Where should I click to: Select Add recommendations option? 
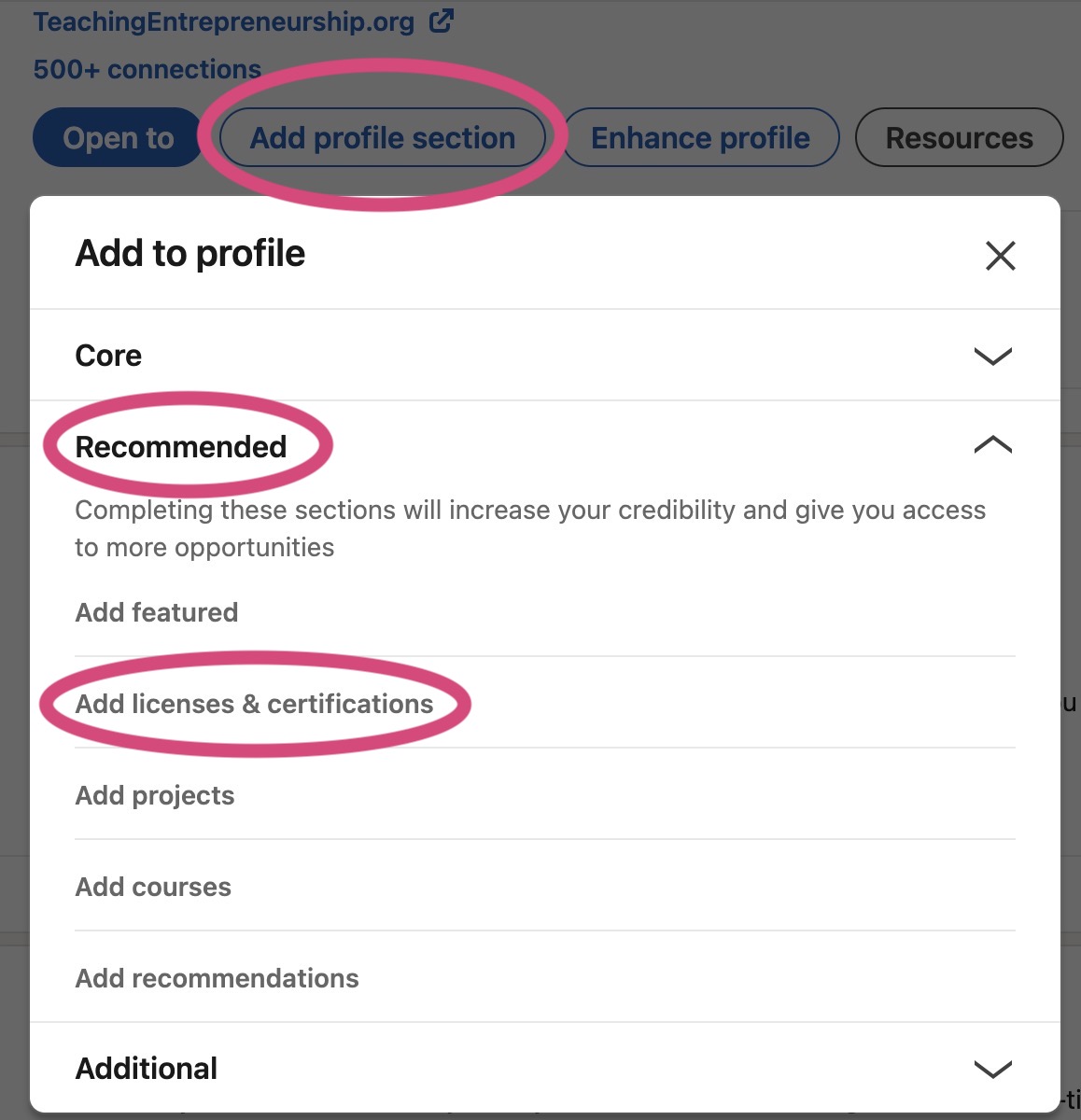point(217,978)
